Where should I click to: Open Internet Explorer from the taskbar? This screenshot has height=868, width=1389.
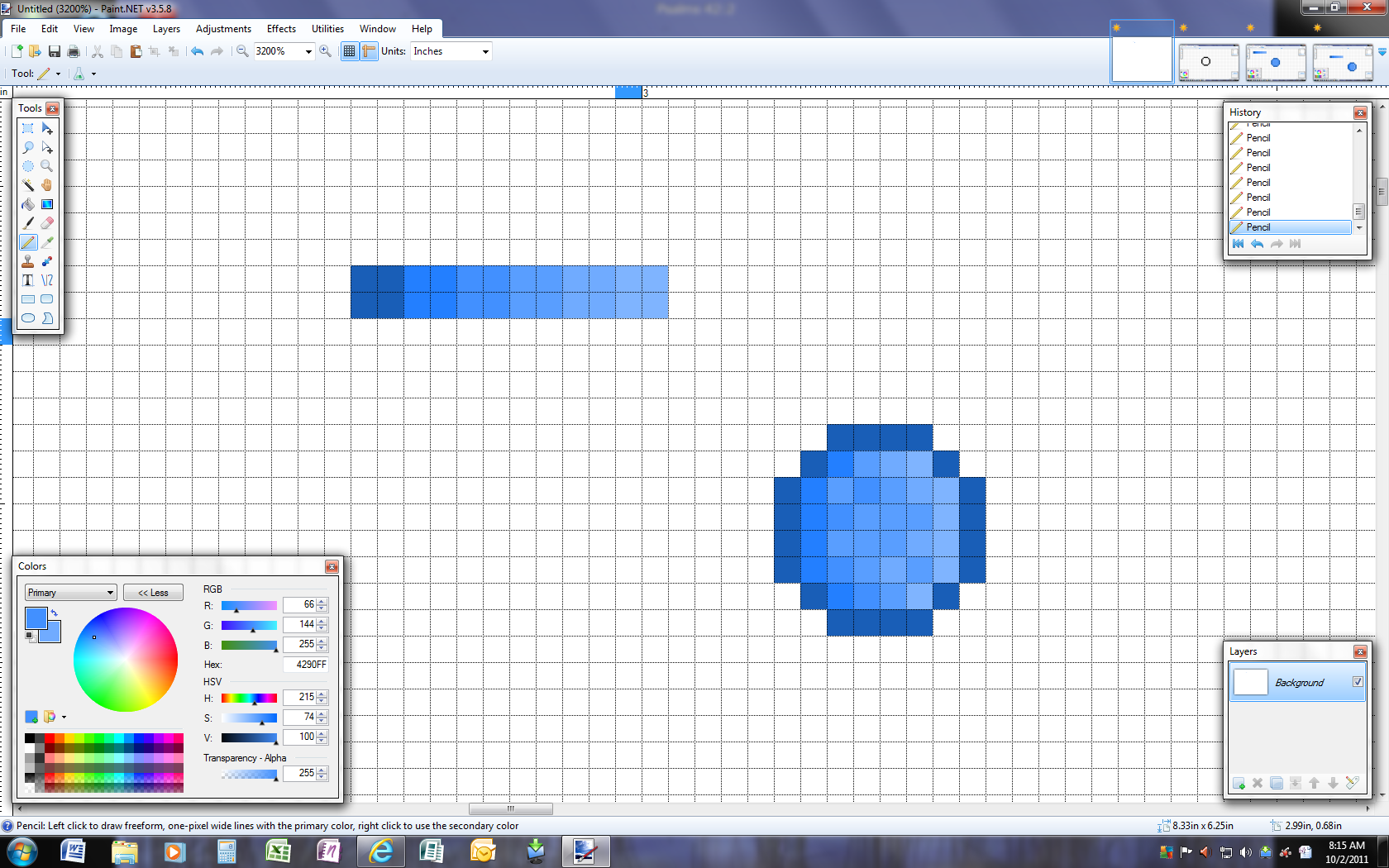[x=381, y=851]
